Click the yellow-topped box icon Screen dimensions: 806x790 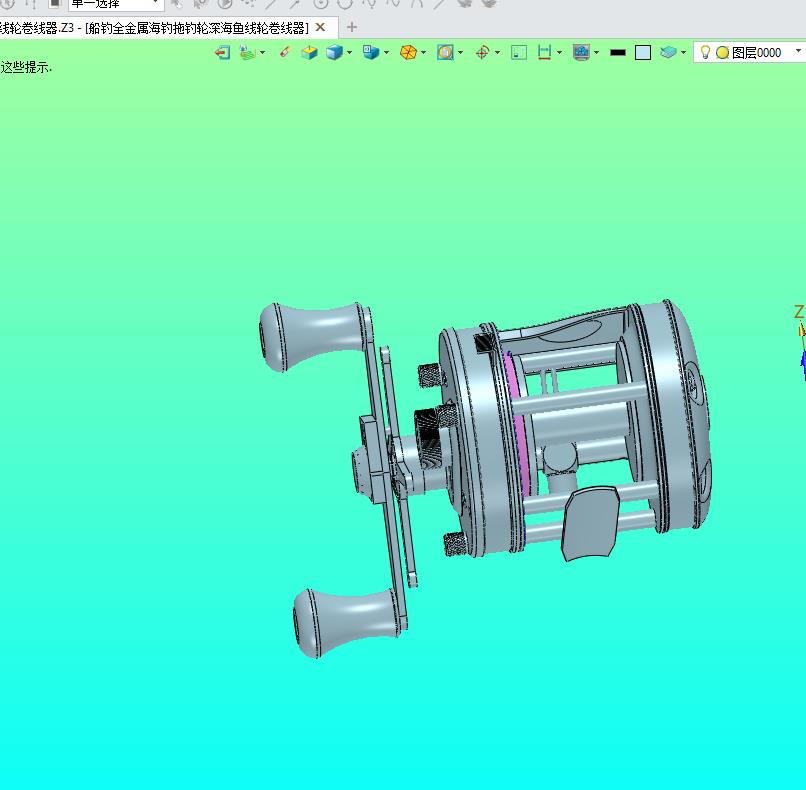[x=309, y=52]
